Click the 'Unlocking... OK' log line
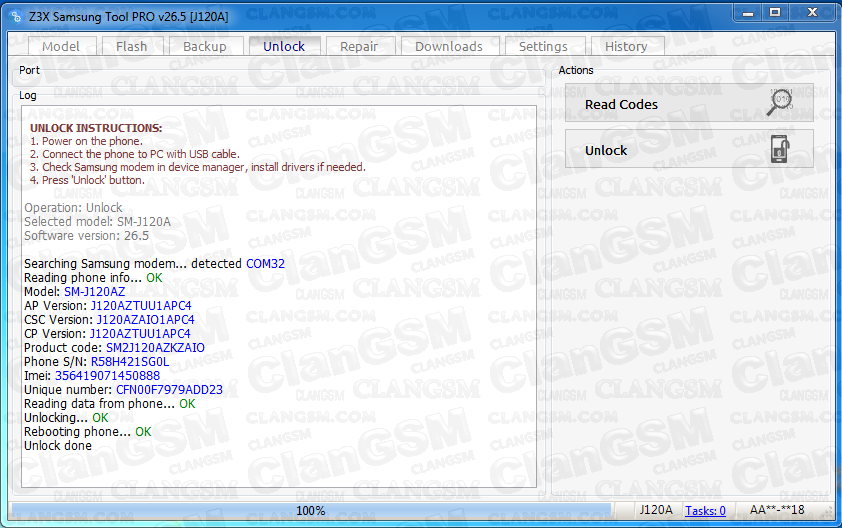Viewport: 842px width, 528px height. point(66,417)
